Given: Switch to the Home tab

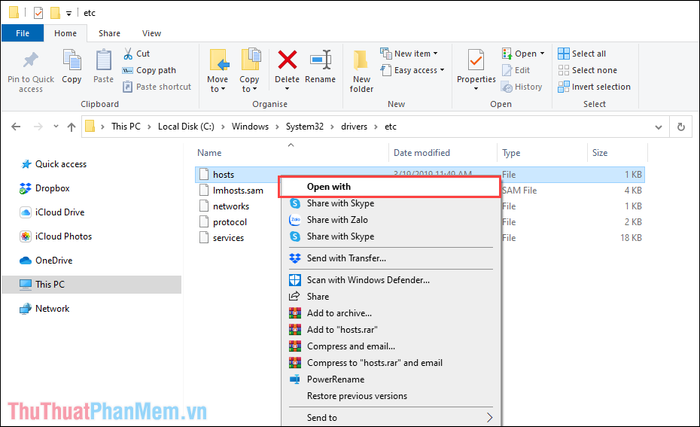Looking at the screenshot, I should point(65,33).
